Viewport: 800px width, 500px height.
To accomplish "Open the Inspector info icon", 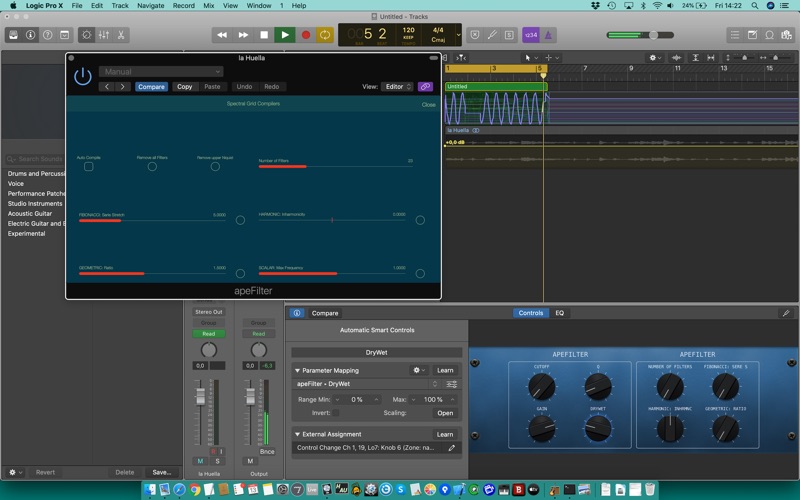I will (31, 35).
